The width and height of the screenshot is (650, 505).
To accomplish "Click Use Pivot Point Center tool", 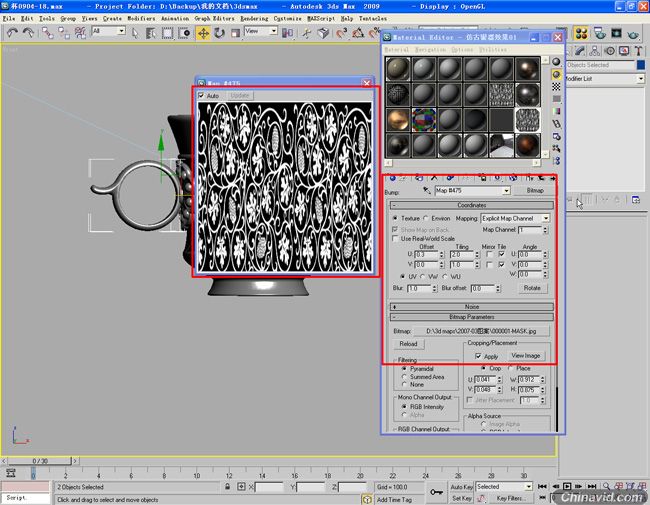I will click(287, 33).
